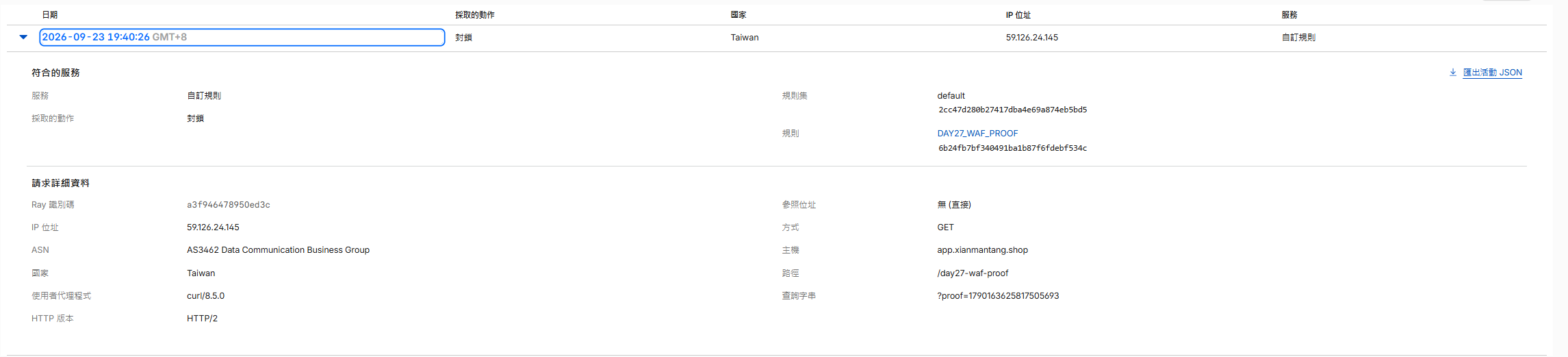The width and height of the screenshot is (1568, 357).
Task: Click ruleset ID 2cc47d280b27417dba4e69a874eb5bd5
Action: click(x=1013, y=110)
